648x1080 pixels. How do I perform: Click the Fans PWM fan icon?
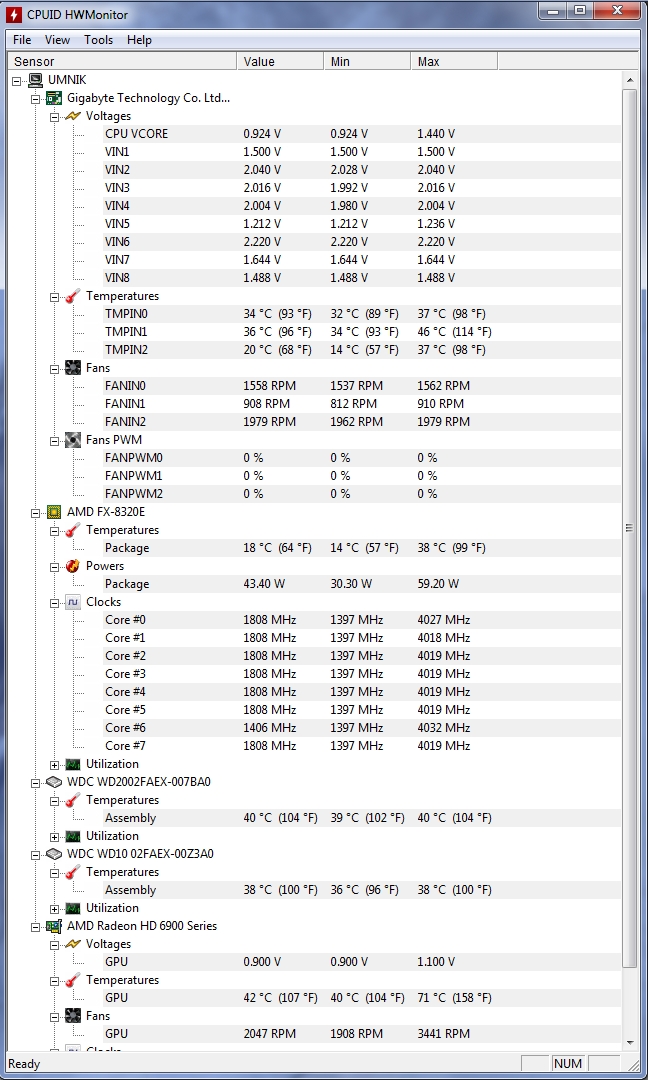(73, 439)
